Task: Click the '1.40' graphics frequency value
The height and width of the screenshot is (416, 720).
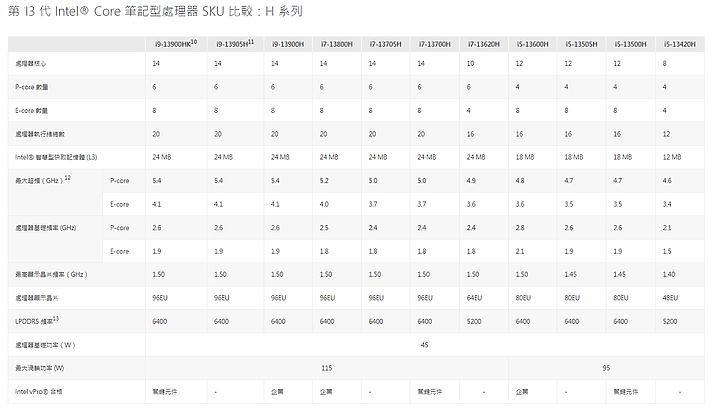Action: point(669,274)
